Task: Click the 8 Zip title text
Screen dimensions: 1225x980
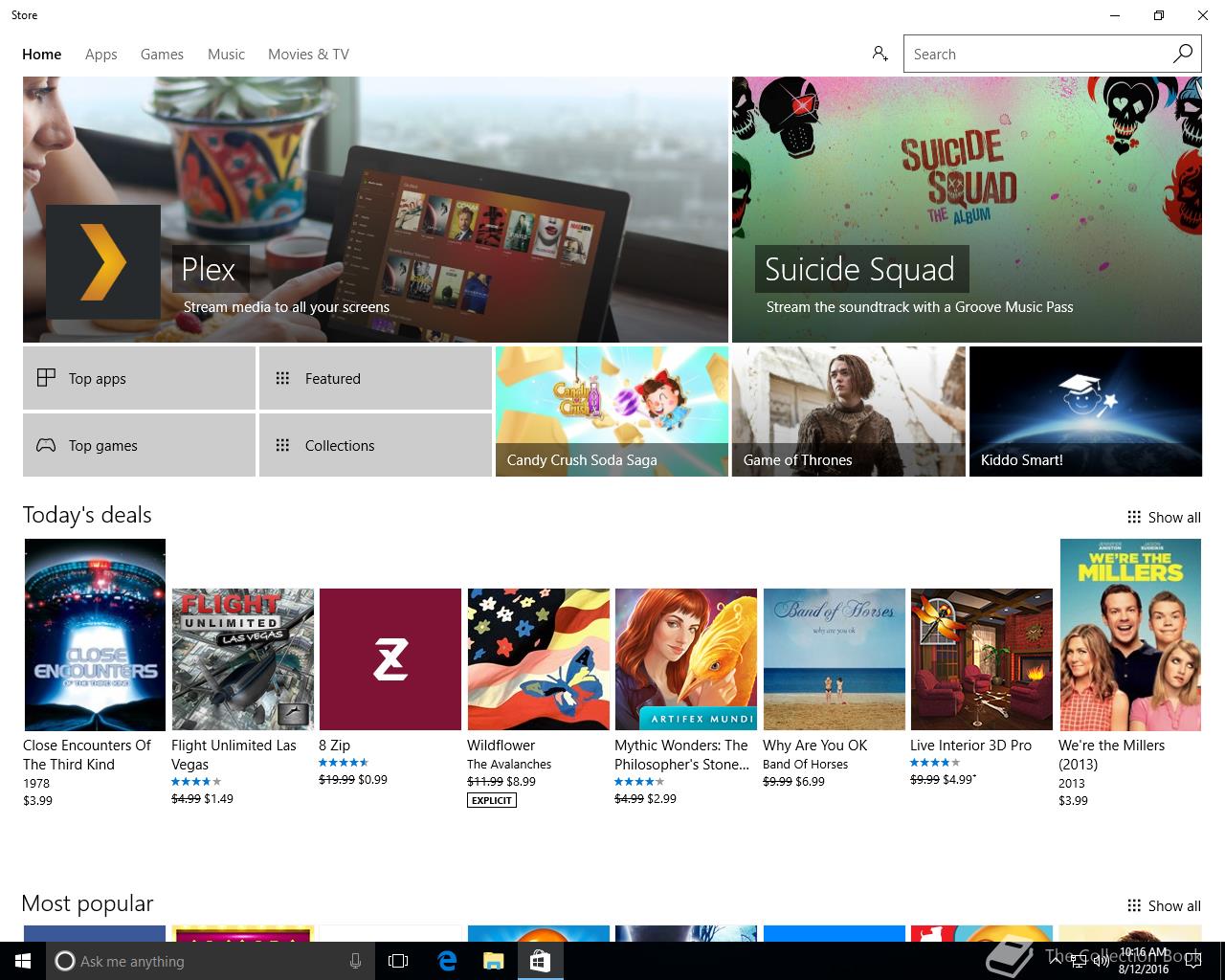Action: tap(334, 745)
